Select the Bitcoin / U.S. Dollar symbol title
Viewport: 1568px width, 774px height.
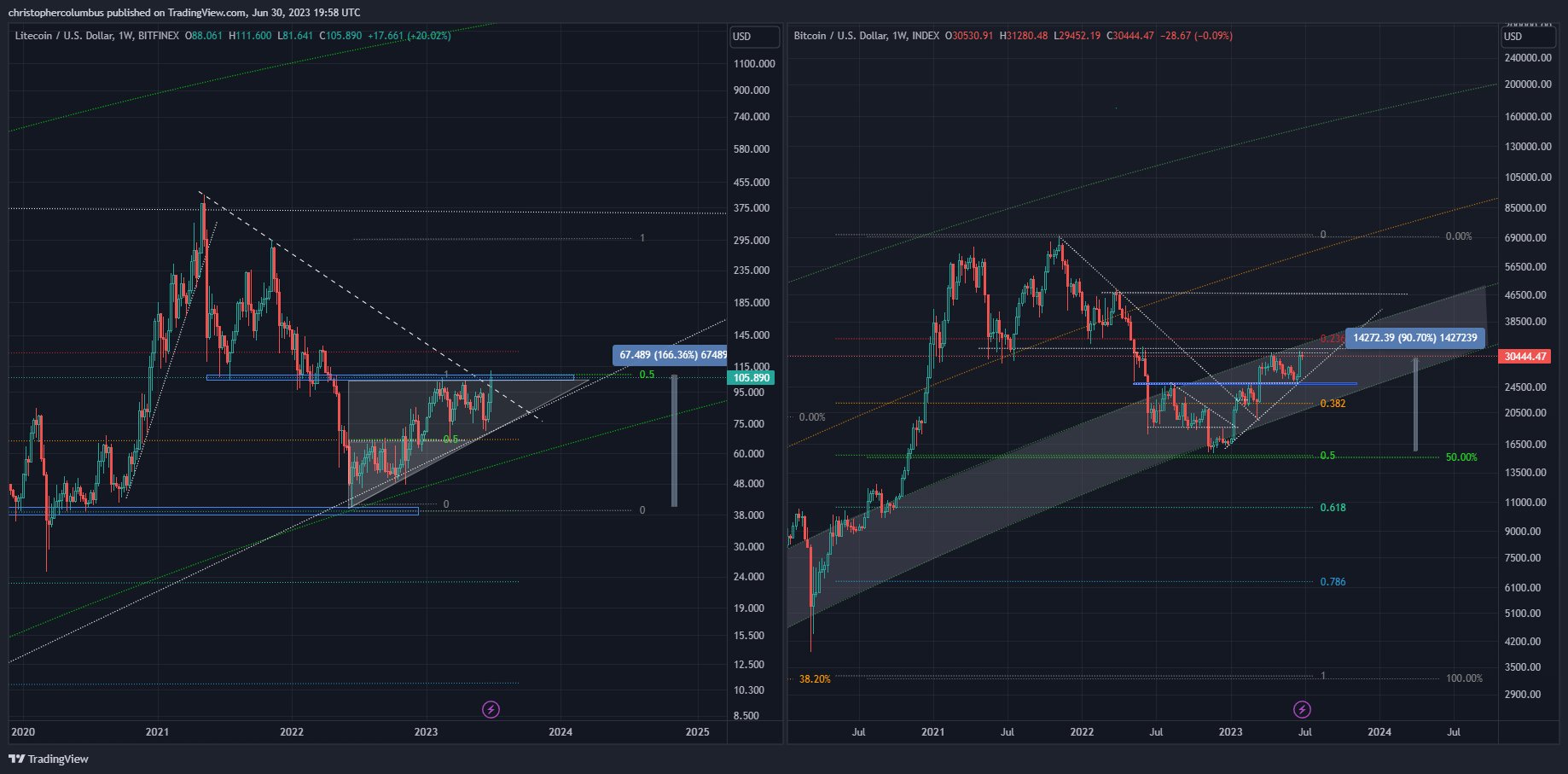(x=838, y=36)
